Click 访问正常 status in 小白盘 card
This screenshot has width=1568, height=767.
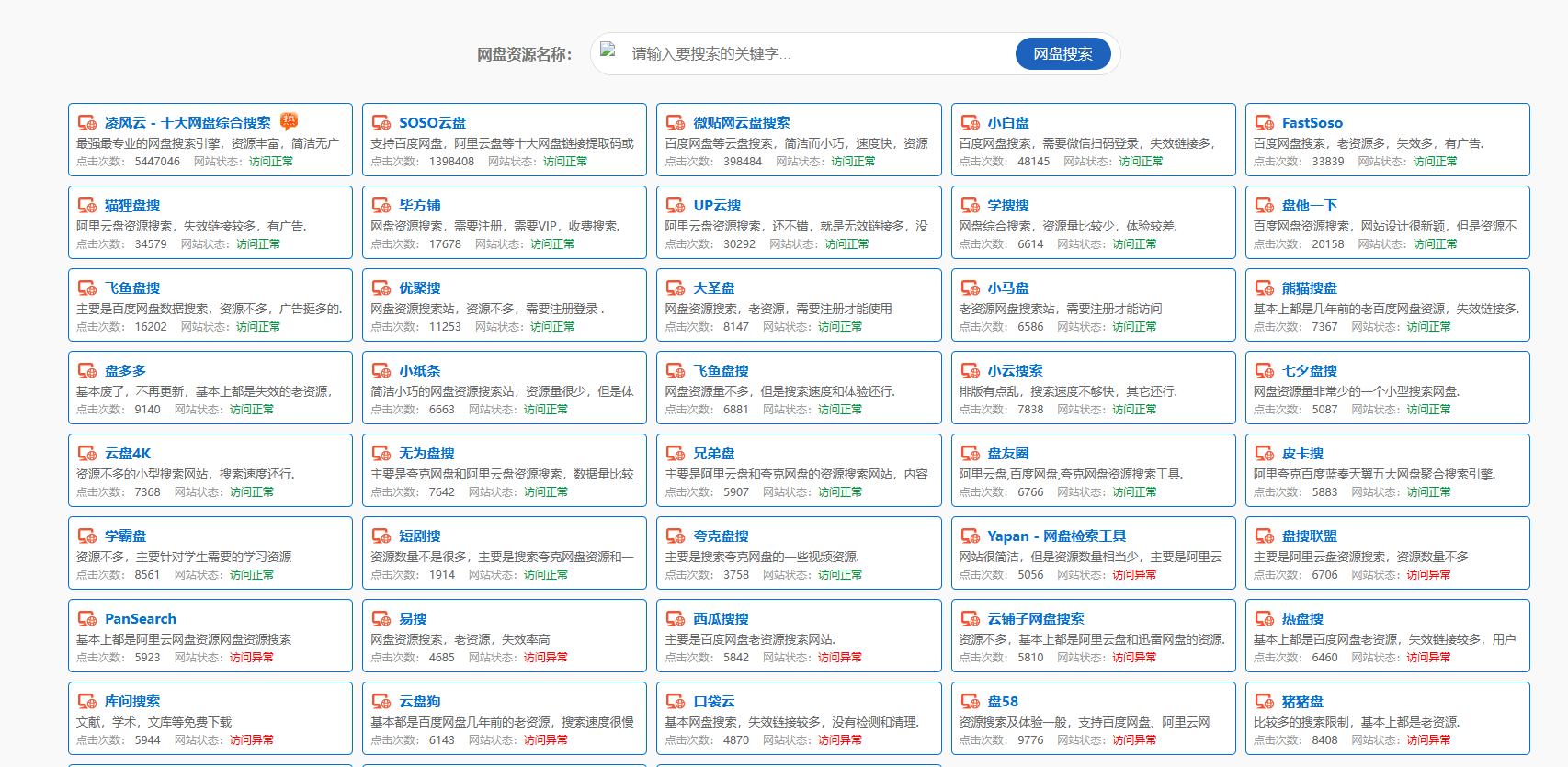(1141, 162)
